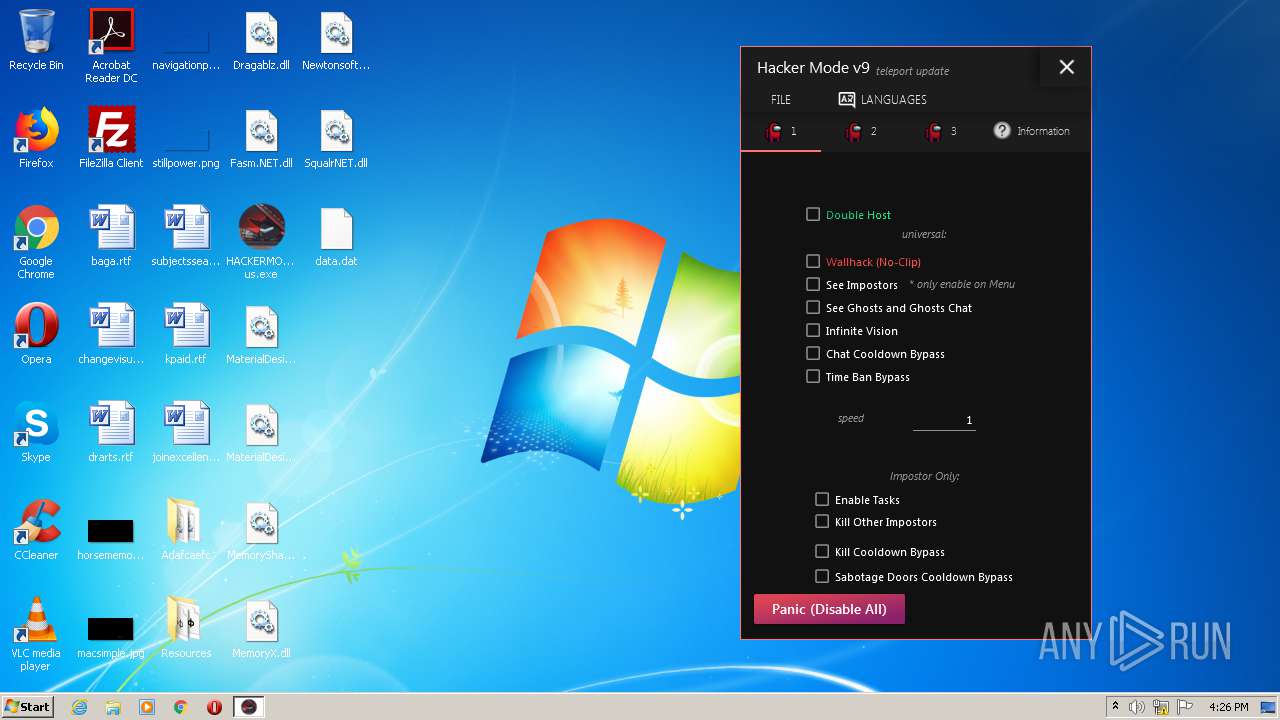Open VLC media player shortcut

[36, 634]
